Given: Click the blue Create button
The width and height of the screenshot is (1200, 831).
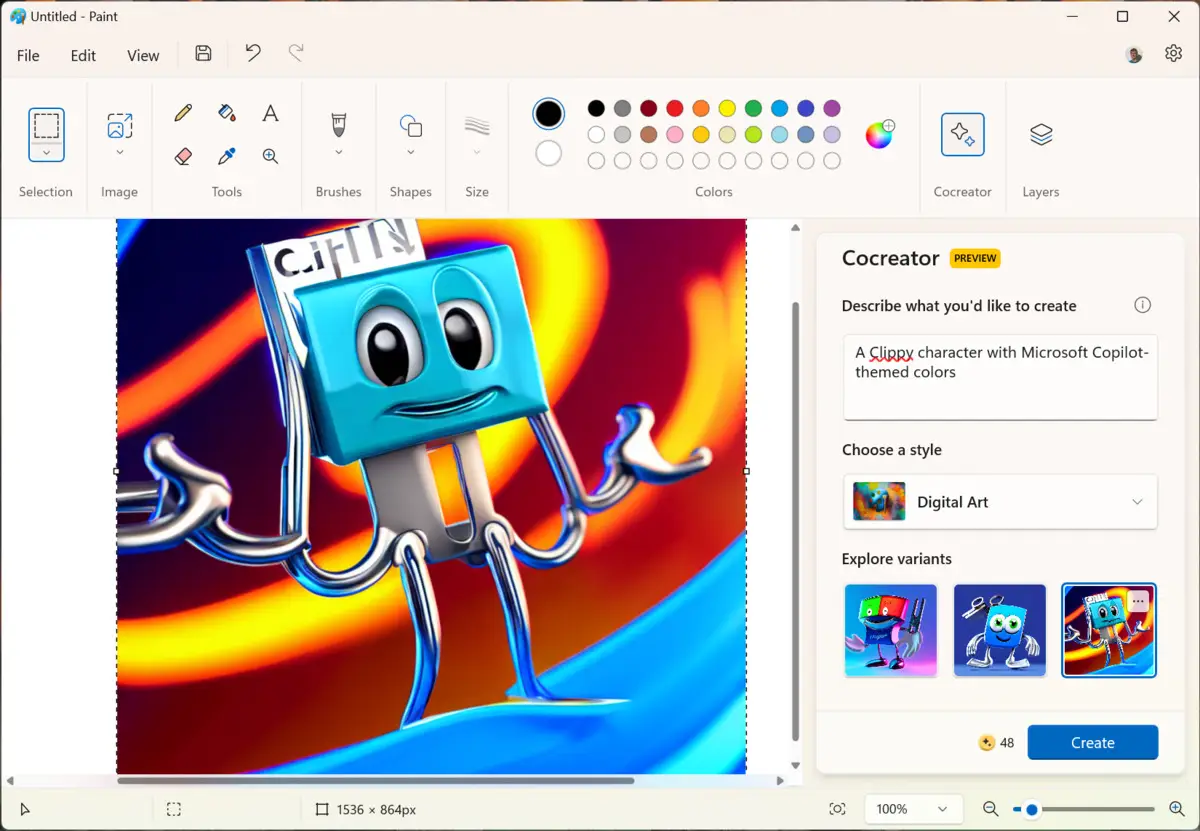Looking at the screenshot, I should pyautogui.click(x=1092, y=743).
